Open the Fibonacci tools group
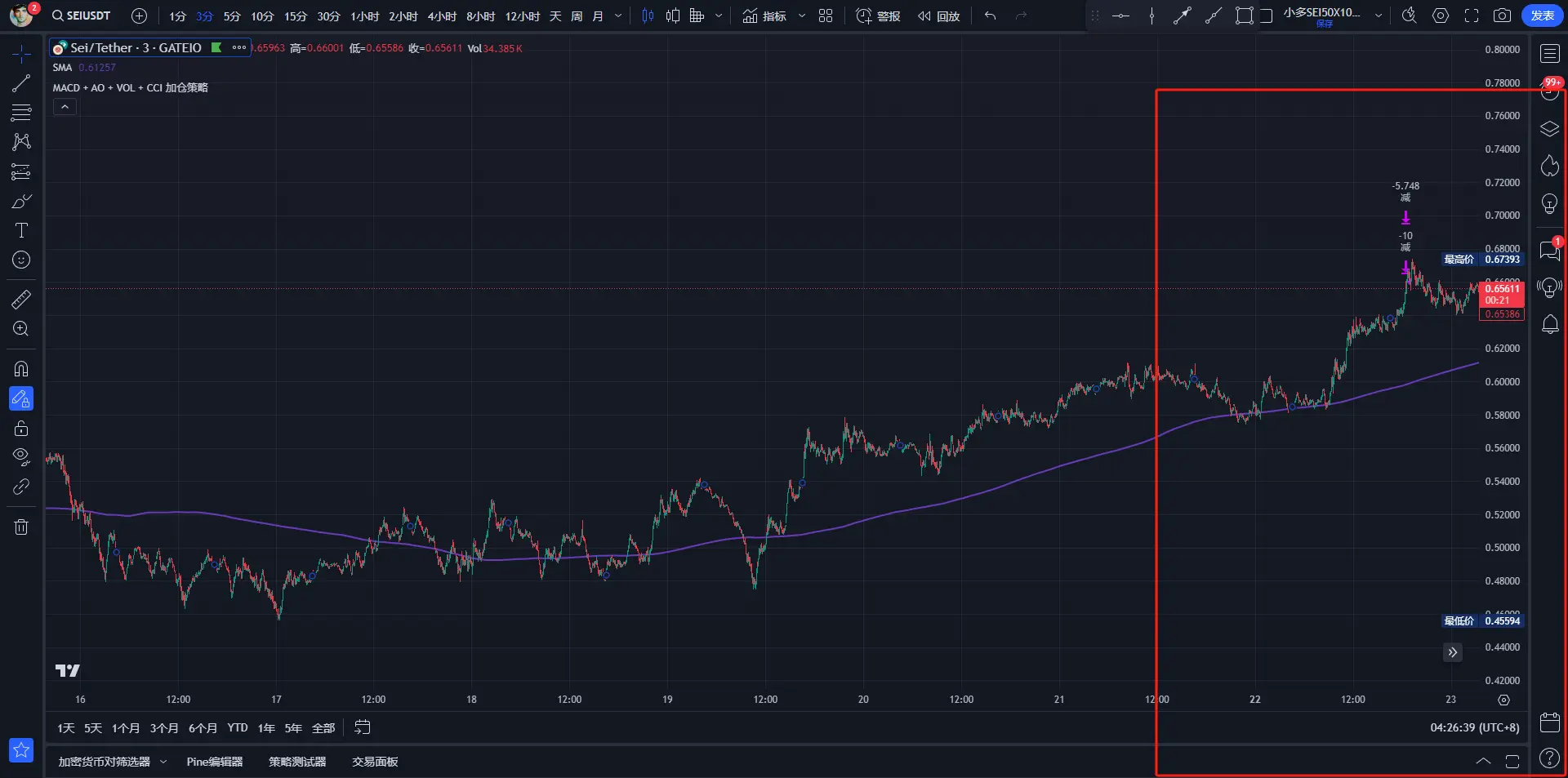Screen dimensions: 1568x778 click(x=21, y=112)
